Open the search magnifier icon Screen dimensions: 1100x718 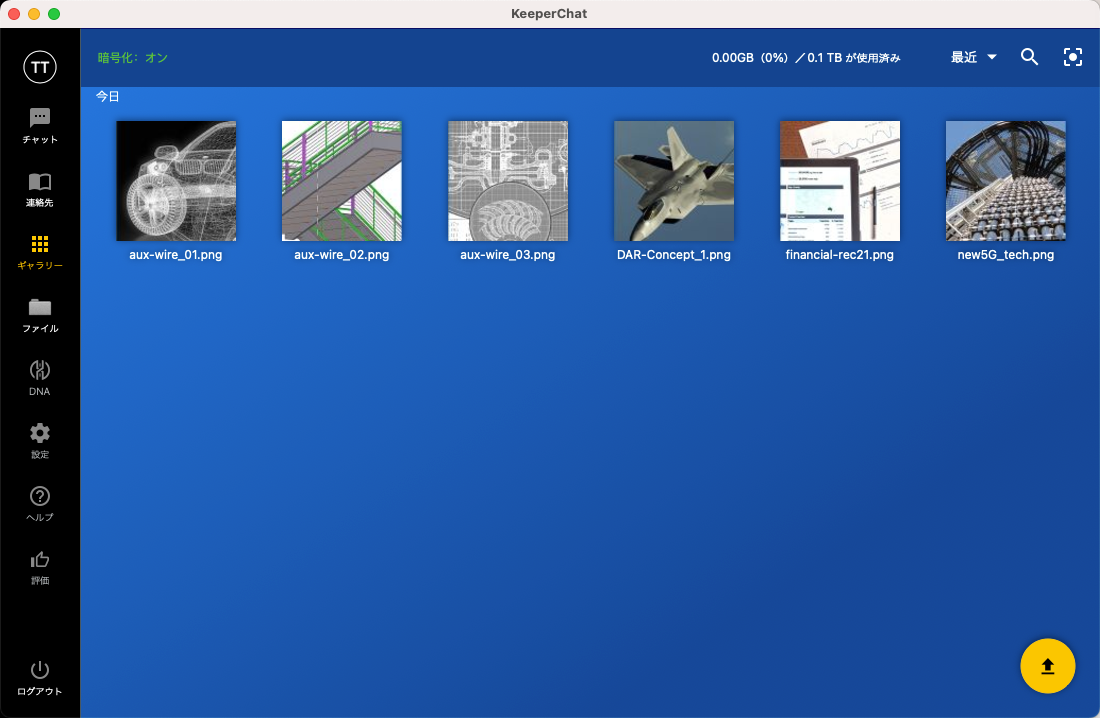click(x=1029, y=57)
